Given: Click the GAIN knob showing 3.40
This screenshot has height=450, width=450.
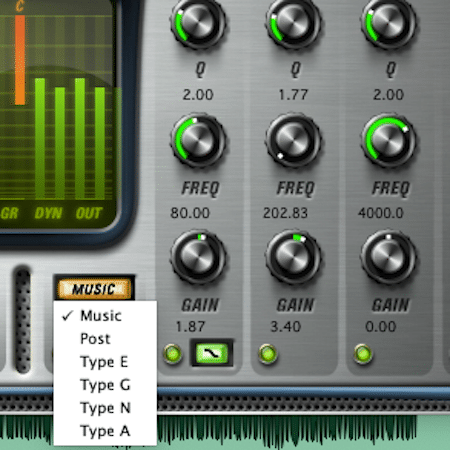Looking at the screenshot, I should pos(293,257).
